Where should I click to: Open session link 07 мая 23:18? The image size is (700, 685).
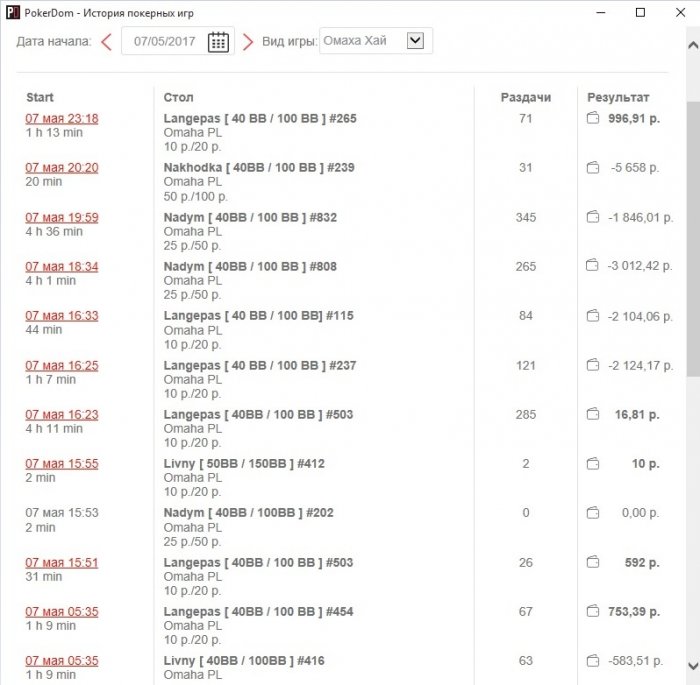tap(62, 119)
